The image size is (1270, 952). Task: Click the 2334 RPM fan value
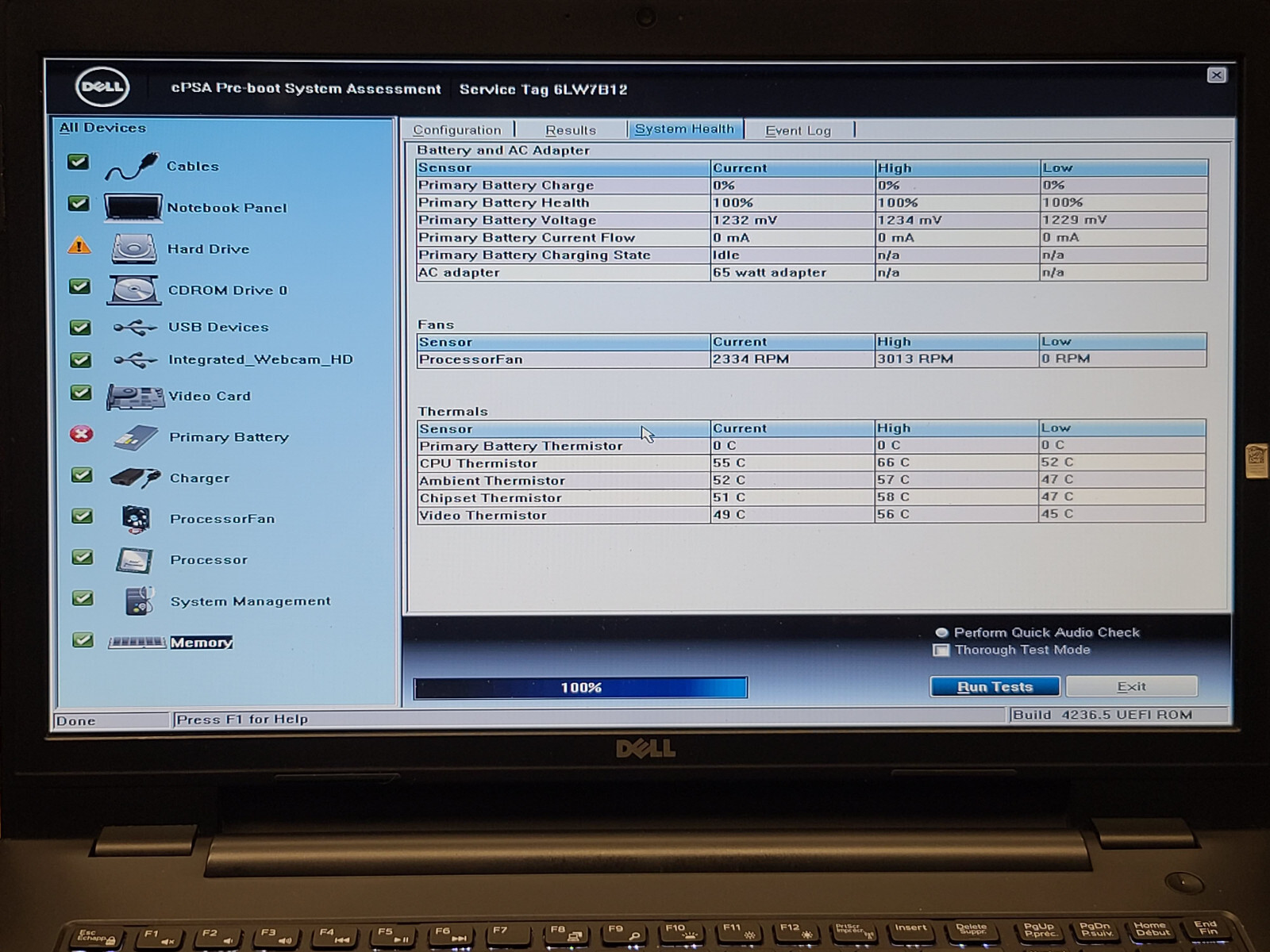tap(750, 359)
